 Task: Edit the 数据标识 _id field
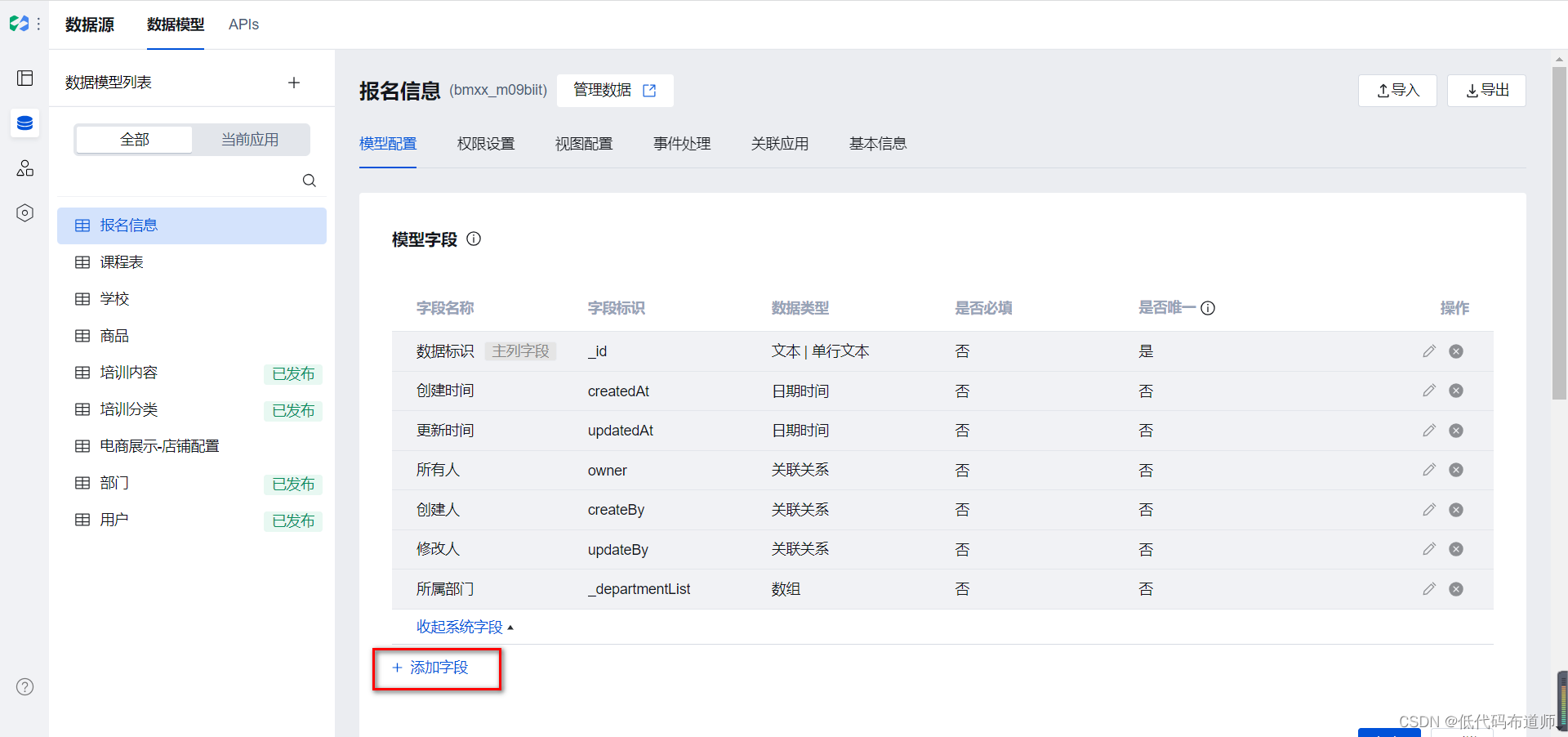point(1429,351)
